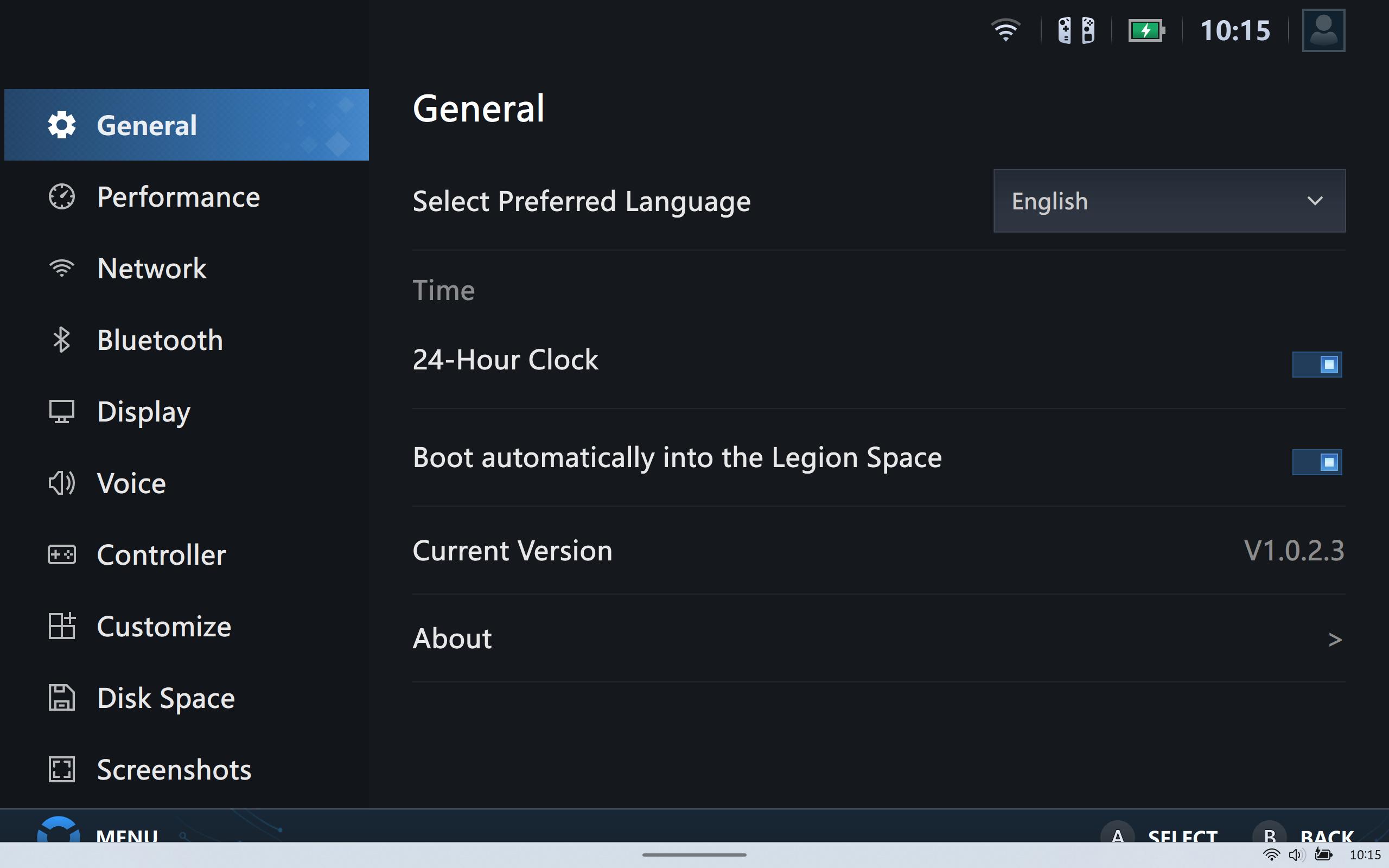
Task: Click the system tray Wi-Fi icon
Action: click(x=1271, y=855)
